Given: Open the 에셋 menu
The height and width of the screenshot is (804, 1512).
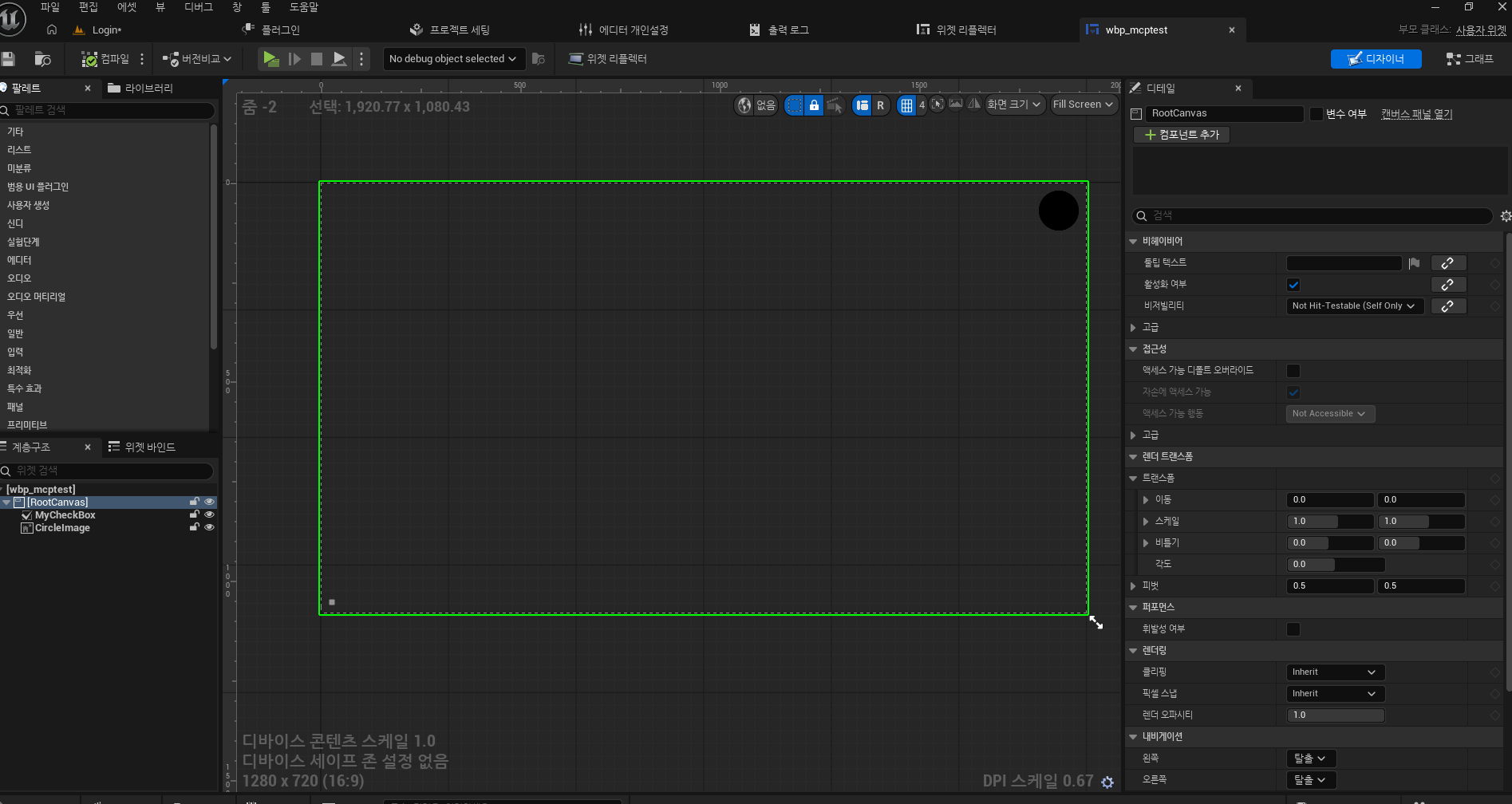Looking at the screenshot, I should [127, 7].
